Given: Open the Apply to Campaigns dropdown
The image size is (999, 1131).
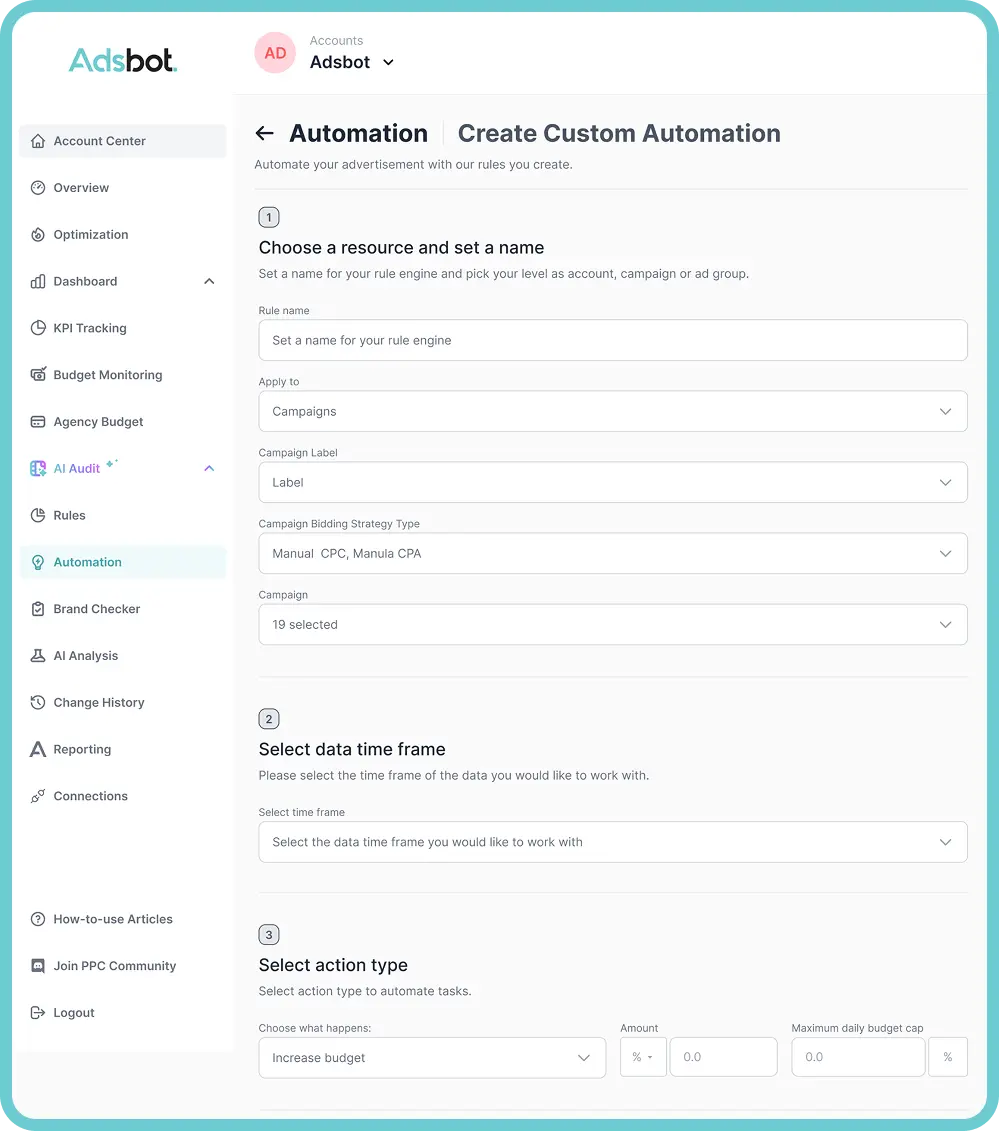Looking at the screenshot, I should (x=612, y=411).
